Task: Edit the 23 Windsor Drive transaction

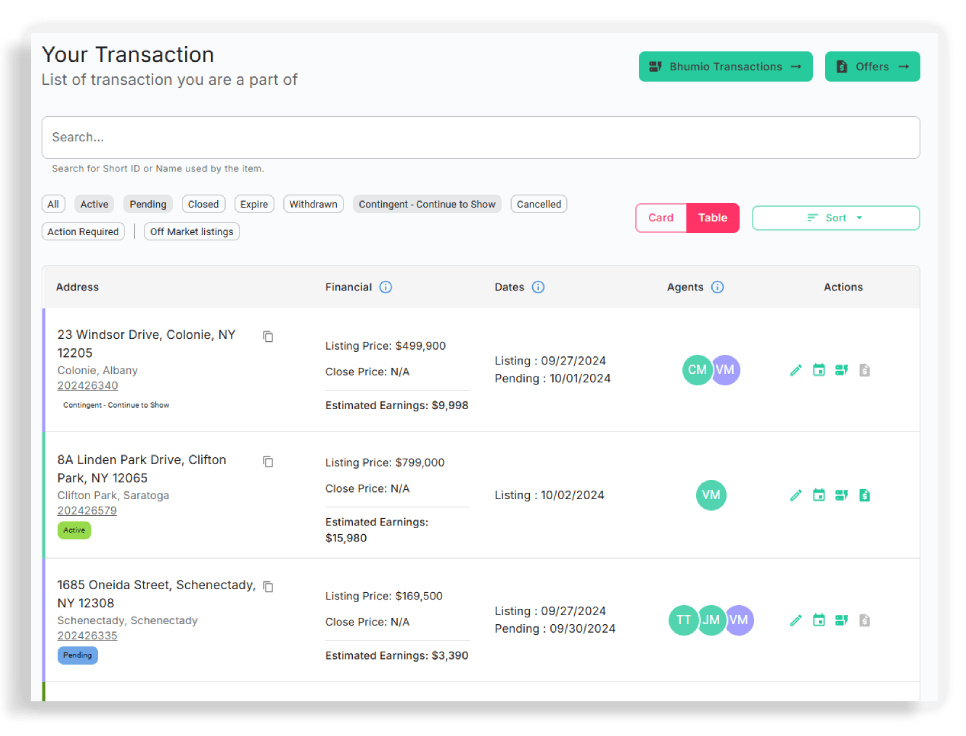Action: point(795,370)
